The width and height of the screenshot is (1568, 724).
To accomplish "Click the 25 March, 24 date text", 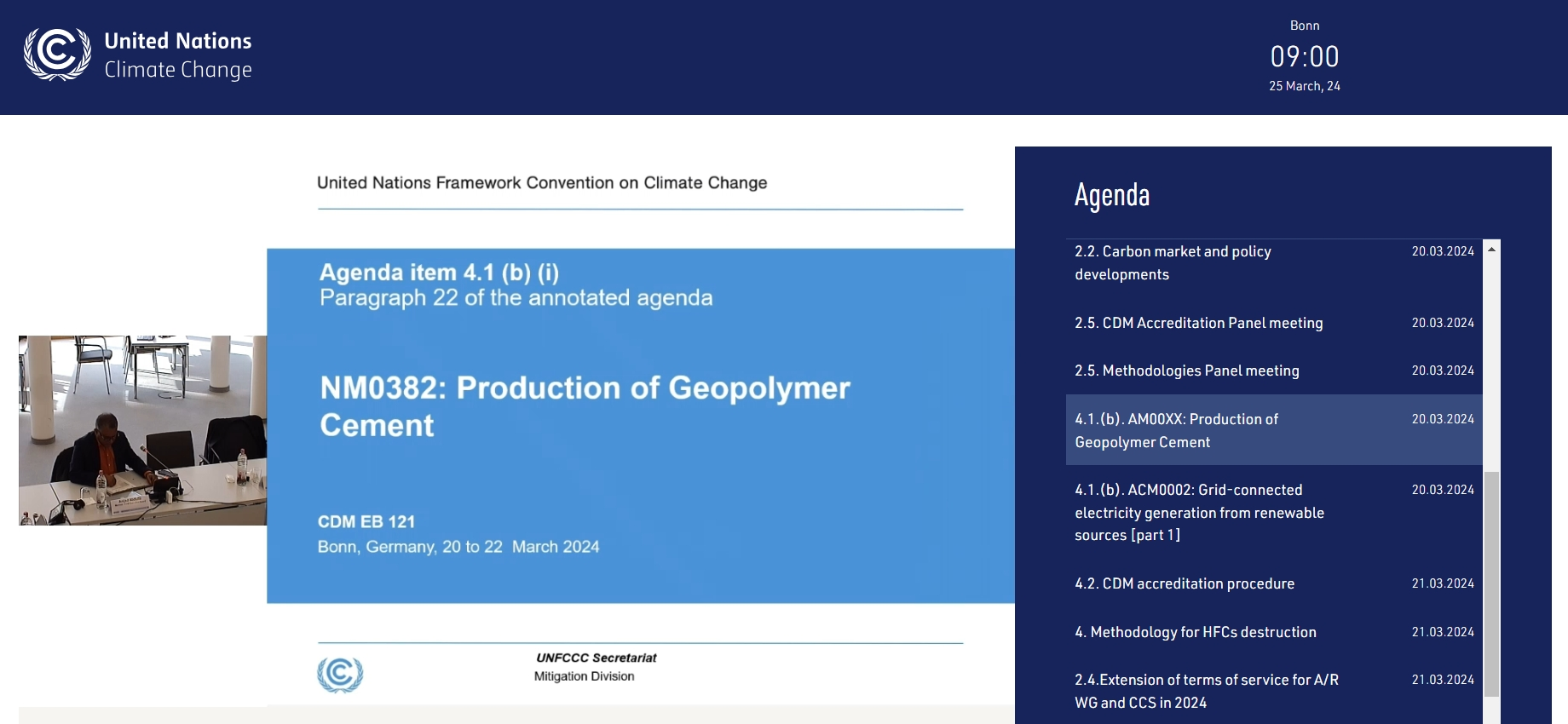I will pyautogui.click(x=1305, y=86).
